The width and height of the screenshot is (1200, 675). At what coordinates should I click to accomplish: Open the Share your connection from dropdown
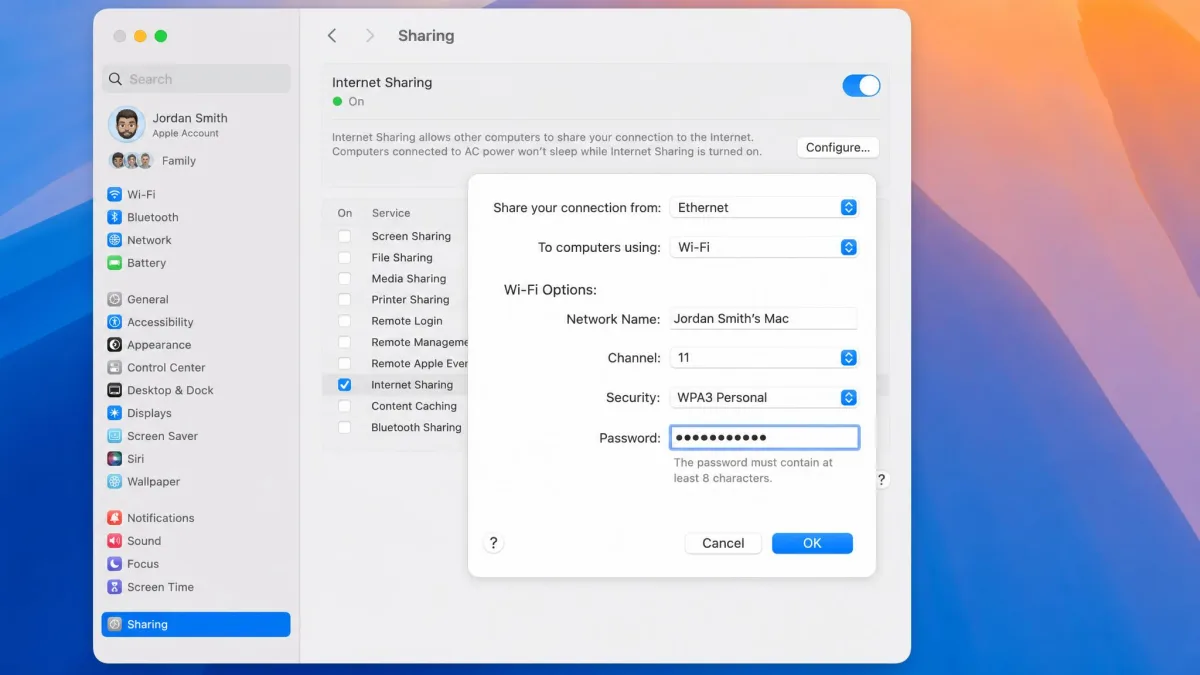[x=764, y=207]
